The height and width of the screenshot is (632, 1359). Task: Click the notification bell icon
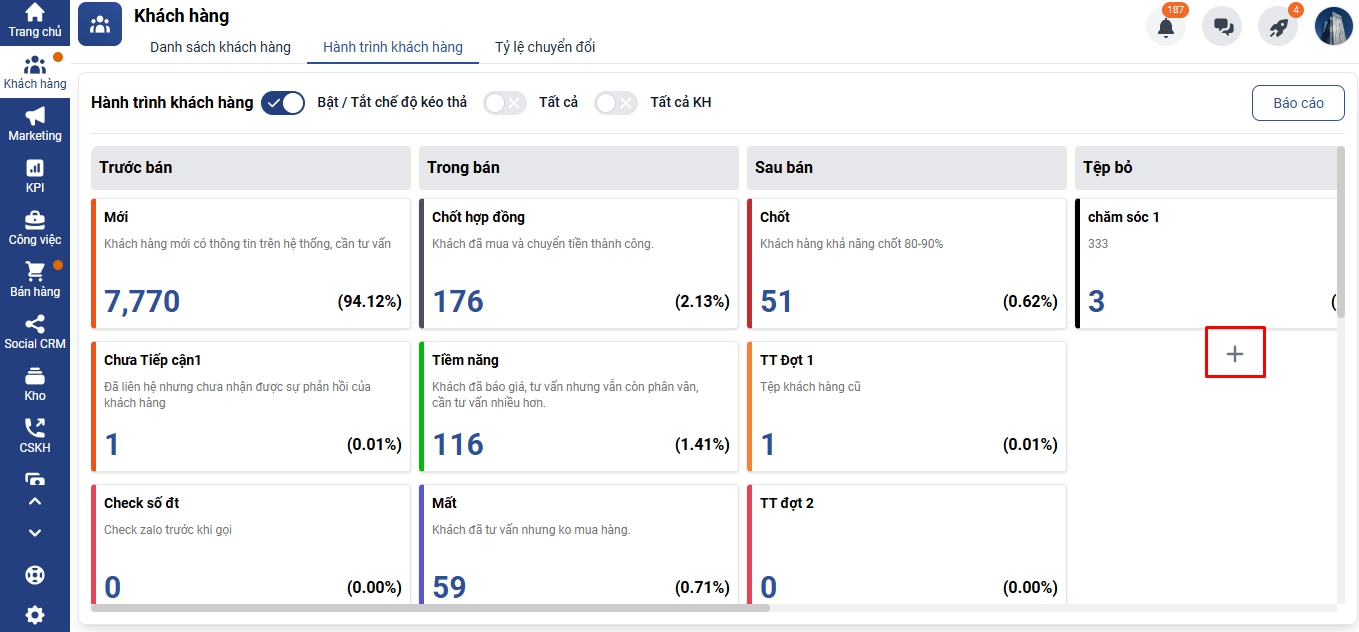(1166, 27)
